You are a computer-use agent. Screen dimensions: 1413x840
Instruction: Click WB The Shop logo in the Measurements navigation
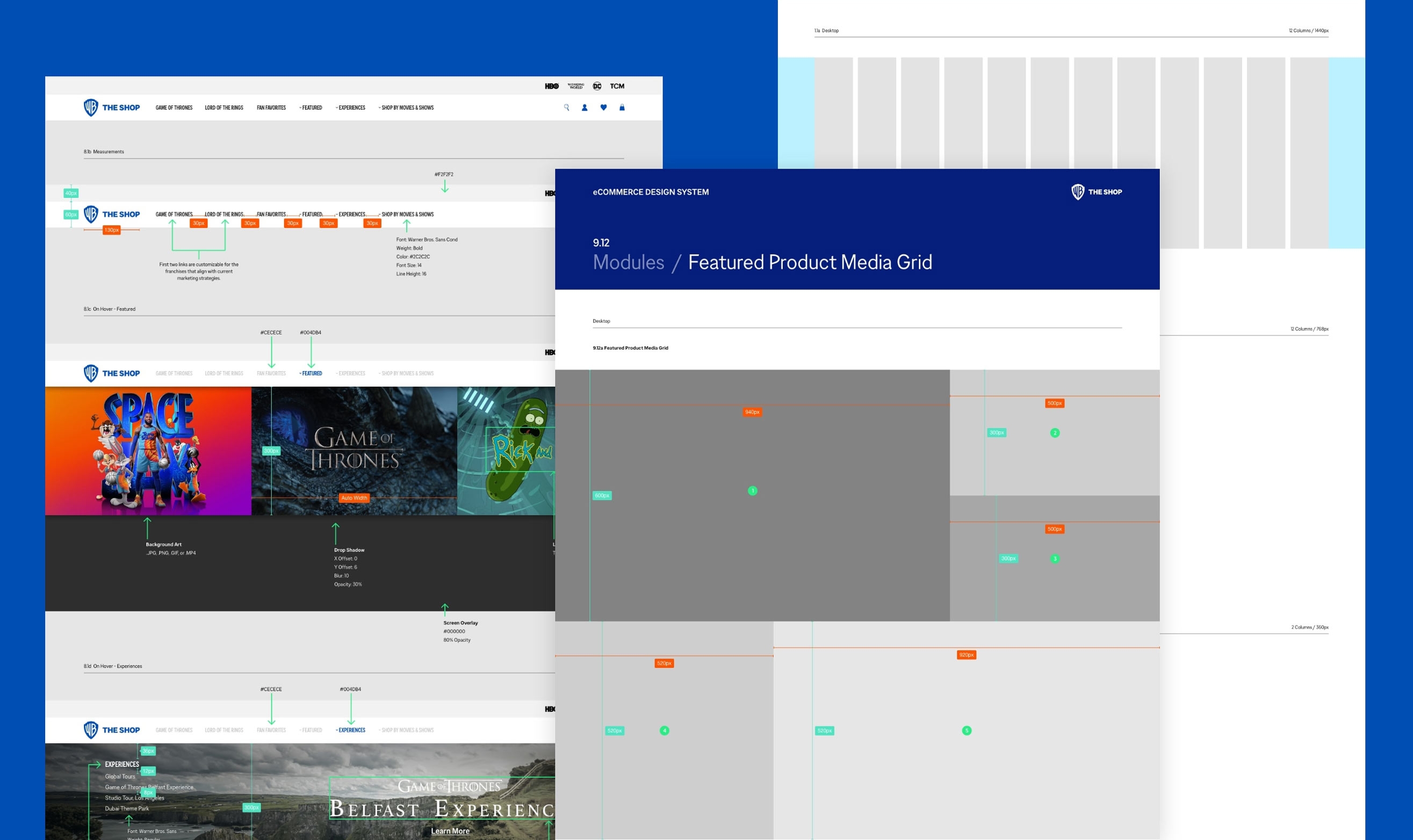tap(112, 214)
